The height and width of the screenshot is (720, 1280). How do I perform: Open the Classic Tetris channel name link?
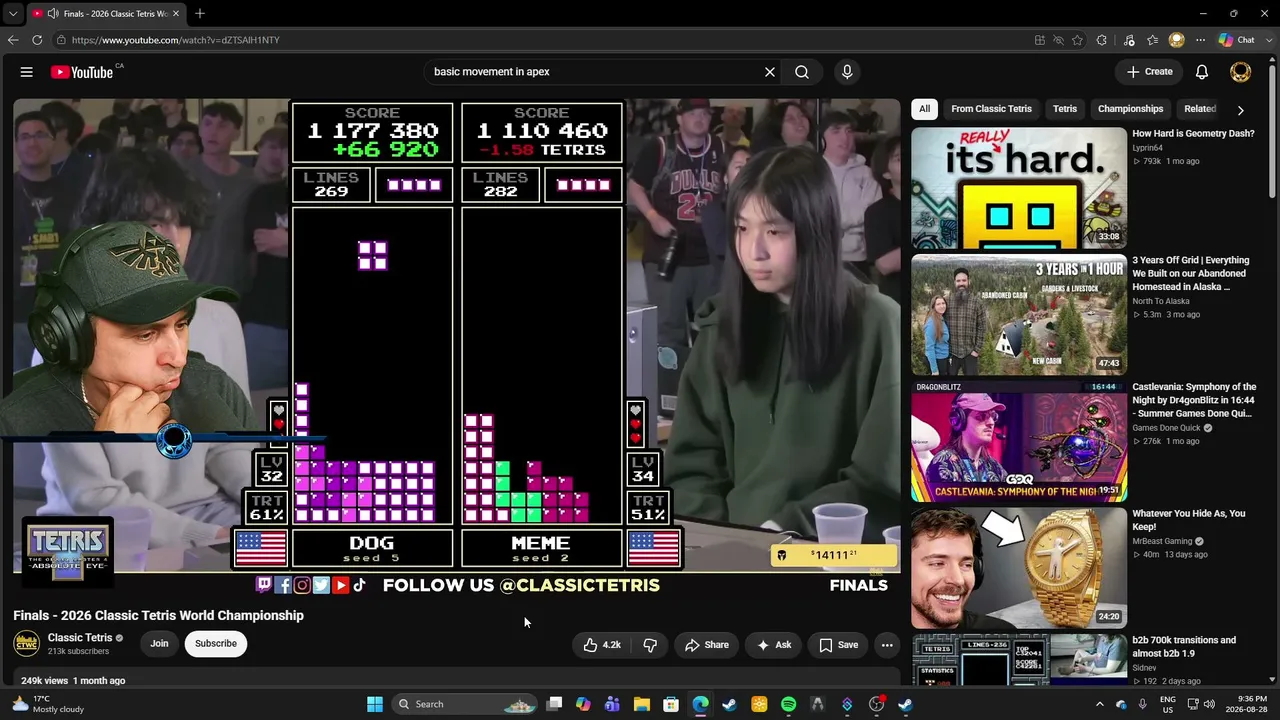[80, 638]
